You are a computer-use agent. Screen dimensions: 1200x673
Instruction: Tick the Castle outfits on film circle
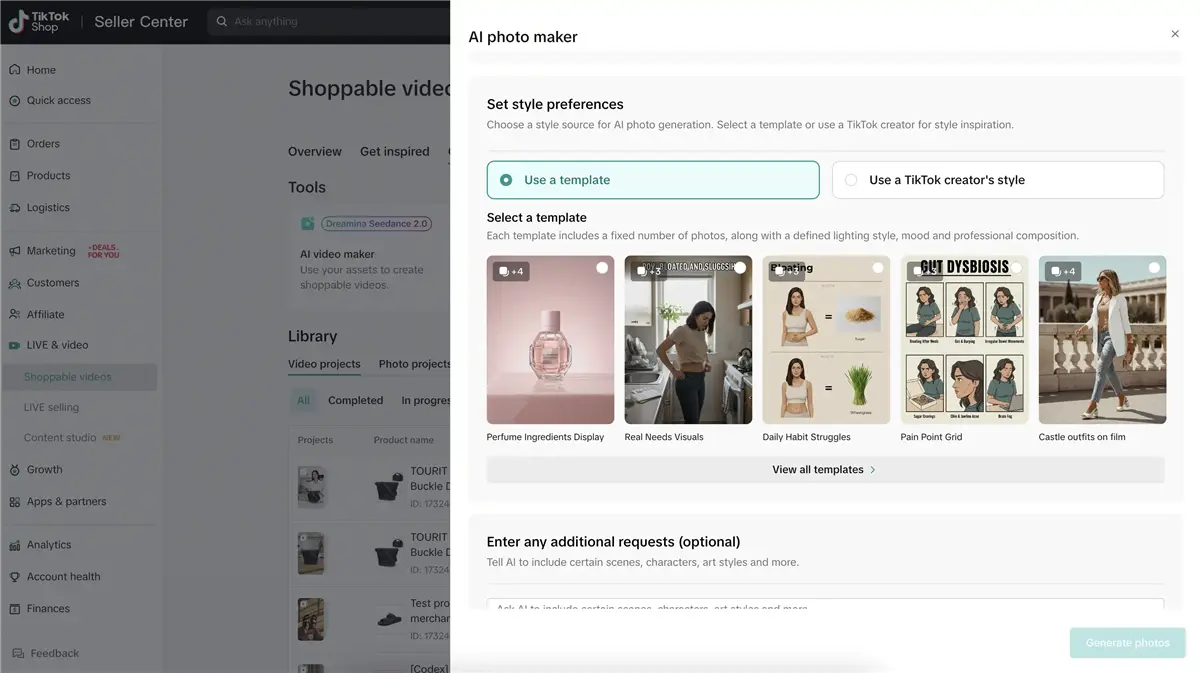[x=1154, y=268]
